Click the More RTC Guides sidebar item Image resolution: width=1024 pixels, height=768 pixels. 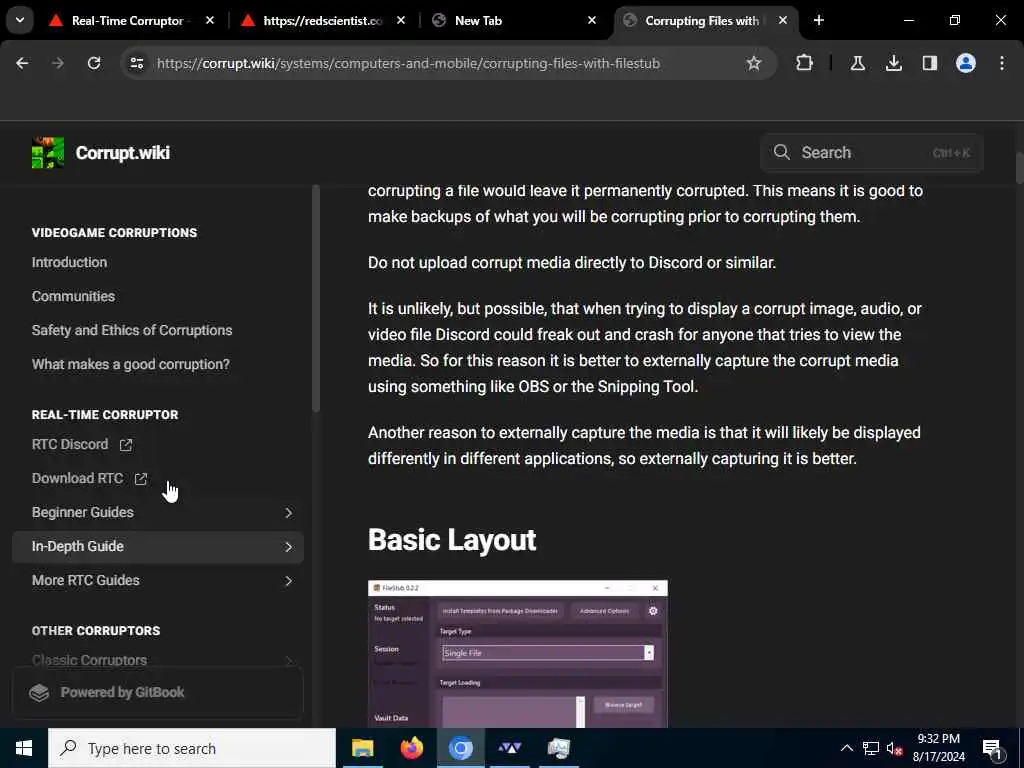pyautogui.click(x=157, y=581)
